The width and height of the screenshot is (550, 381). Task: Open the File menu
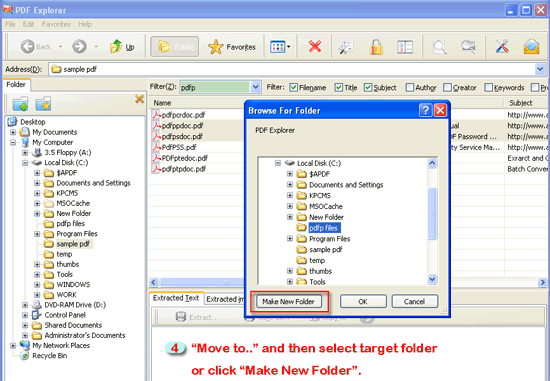click(x=10, y=24)
